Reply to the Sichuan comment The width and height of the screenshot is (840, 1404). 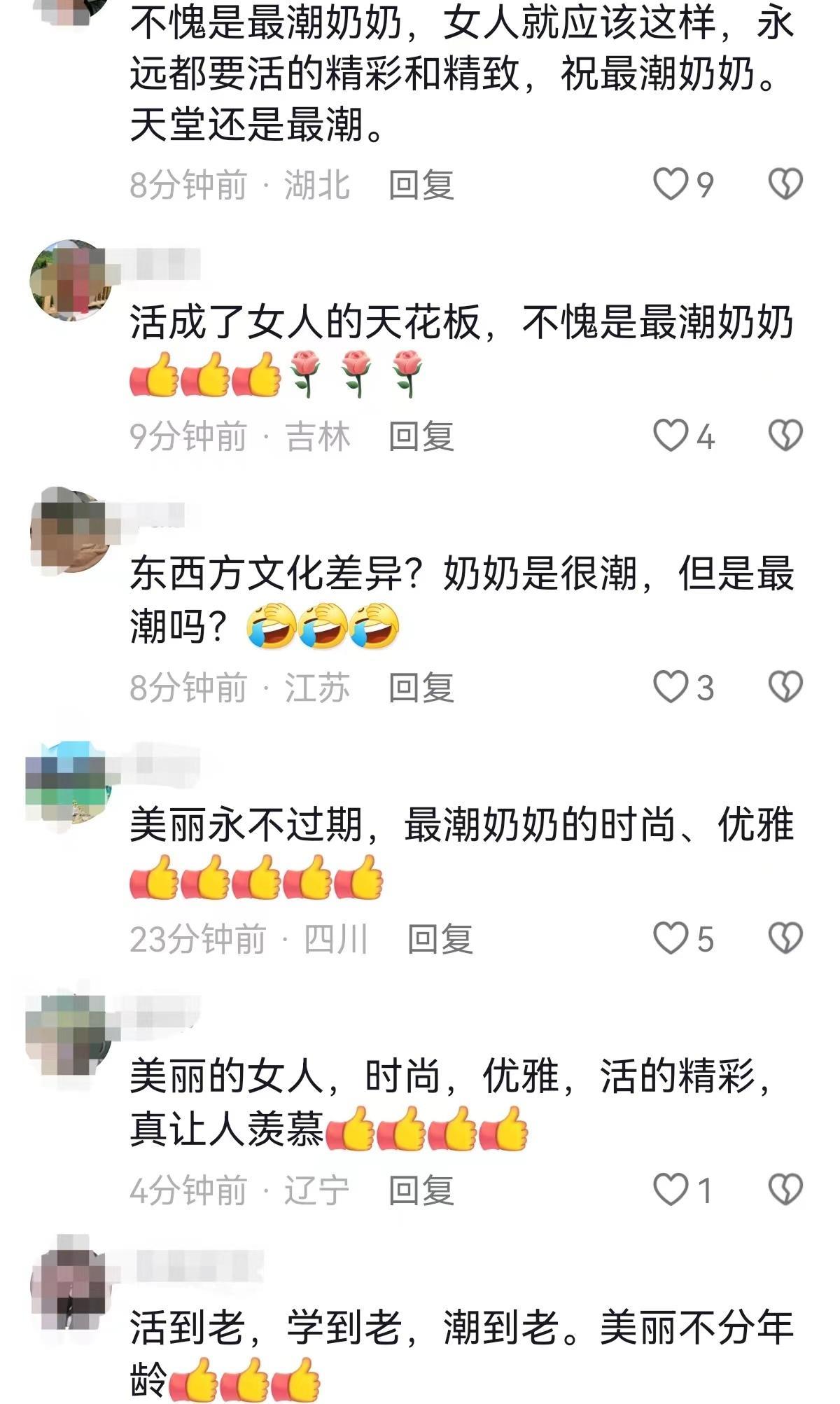pos(440,939)
